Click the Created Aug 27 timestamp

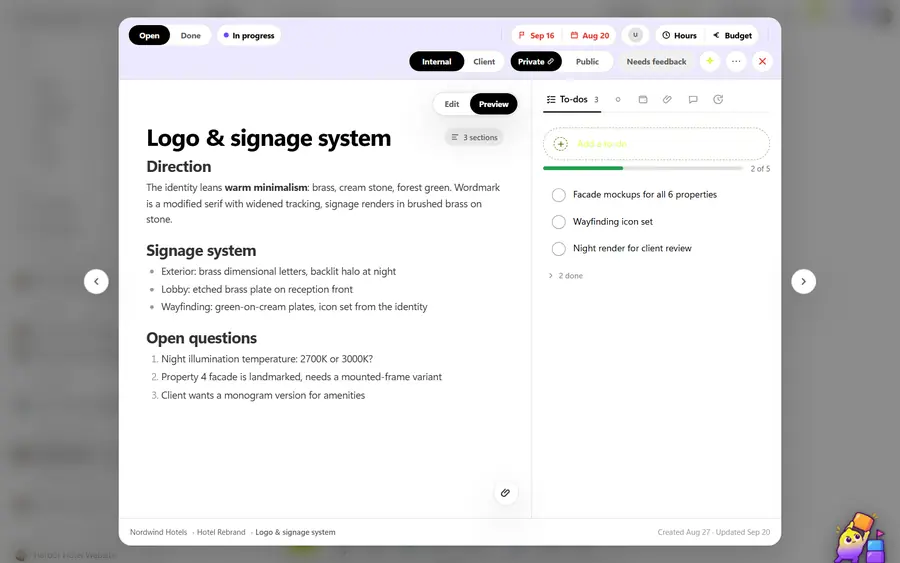click(x=684, y=532)
